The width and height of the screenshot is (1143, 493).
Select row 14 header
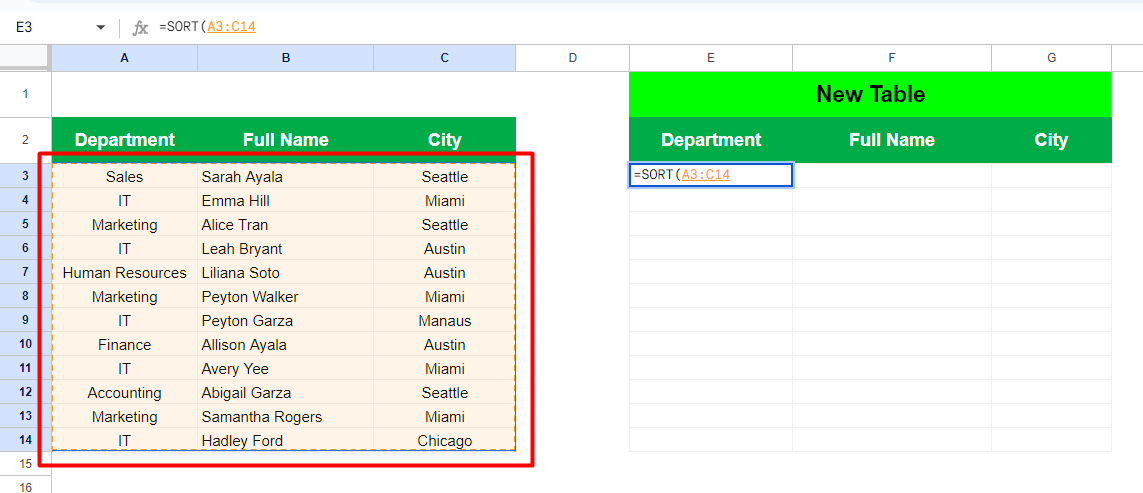point(26,440)
